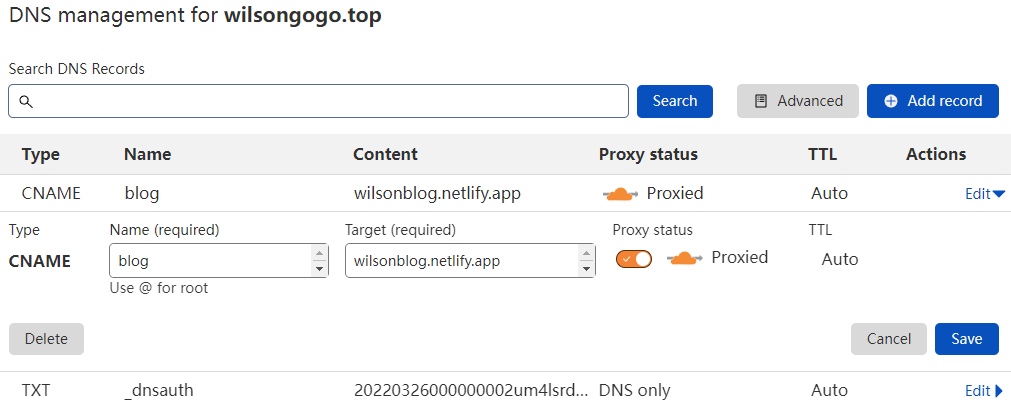Click the orange cloud beside the proxy toggle
This screenshot has height=408, width=1011.
click(x=685, y=258)
